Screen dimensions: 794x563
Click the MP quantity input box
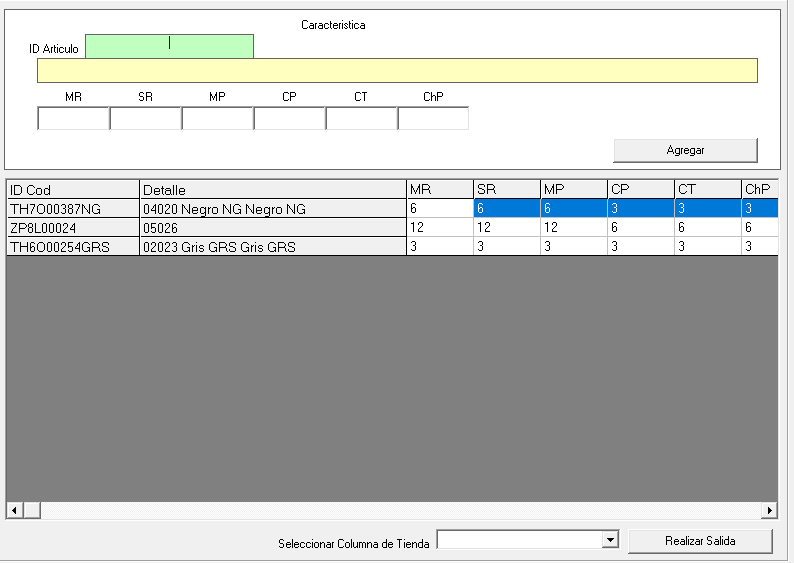(x=217, y=119)
